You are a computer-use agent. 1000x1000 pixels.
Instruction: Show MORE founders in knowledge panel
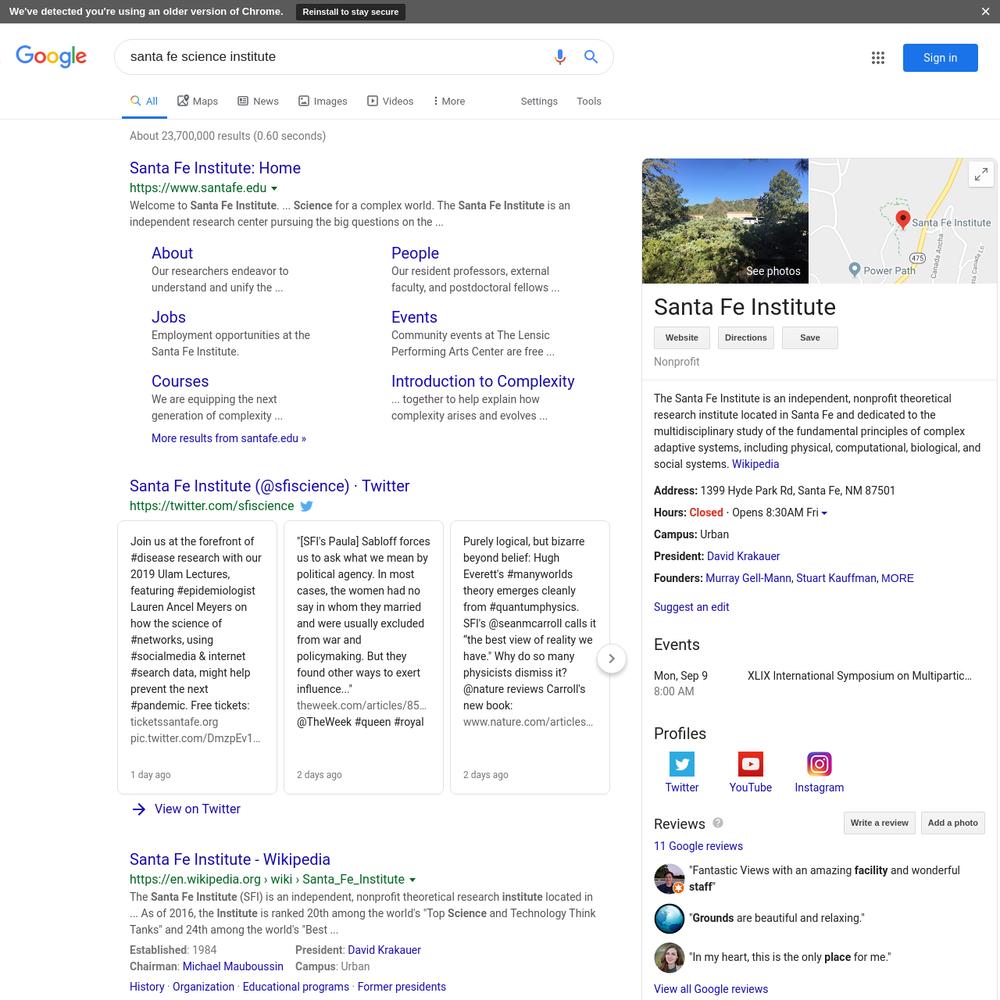pos(897,578)
